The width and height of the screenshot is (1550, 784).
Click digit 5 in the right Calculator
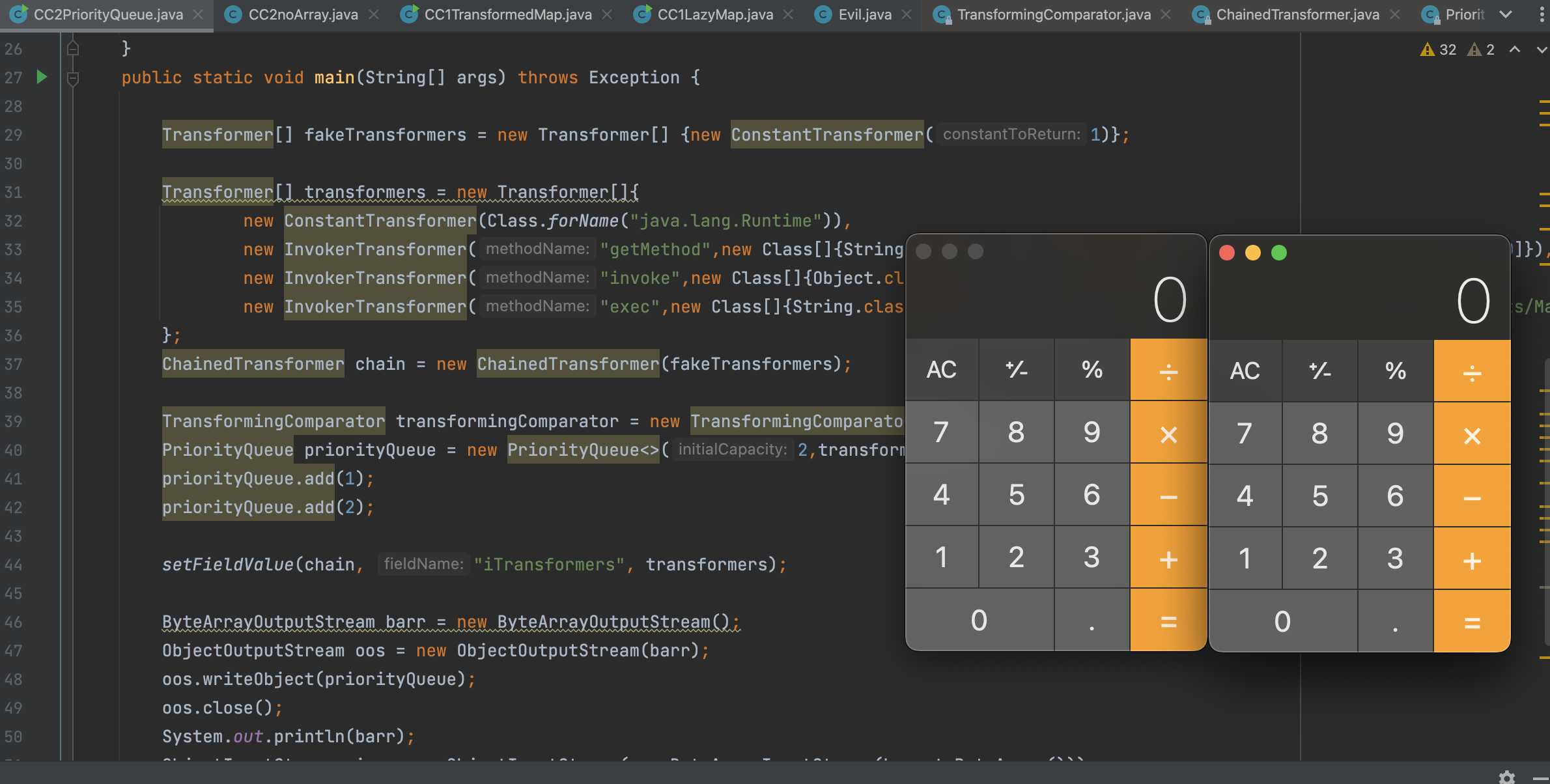coord(1320,496)
